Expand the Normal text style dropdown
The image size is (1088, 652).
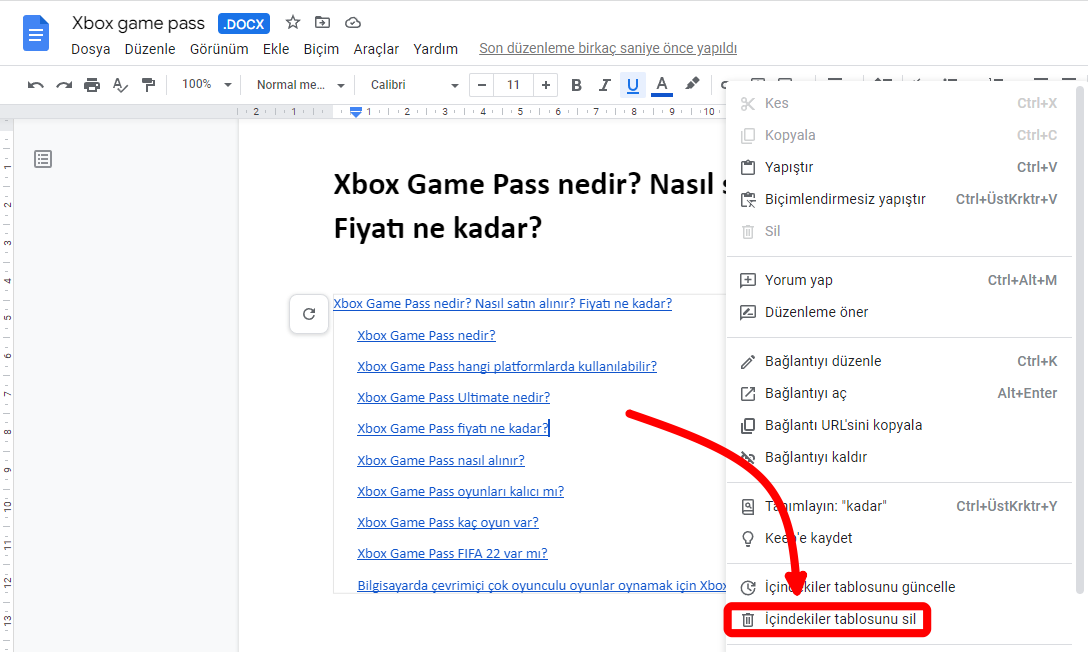300,85
